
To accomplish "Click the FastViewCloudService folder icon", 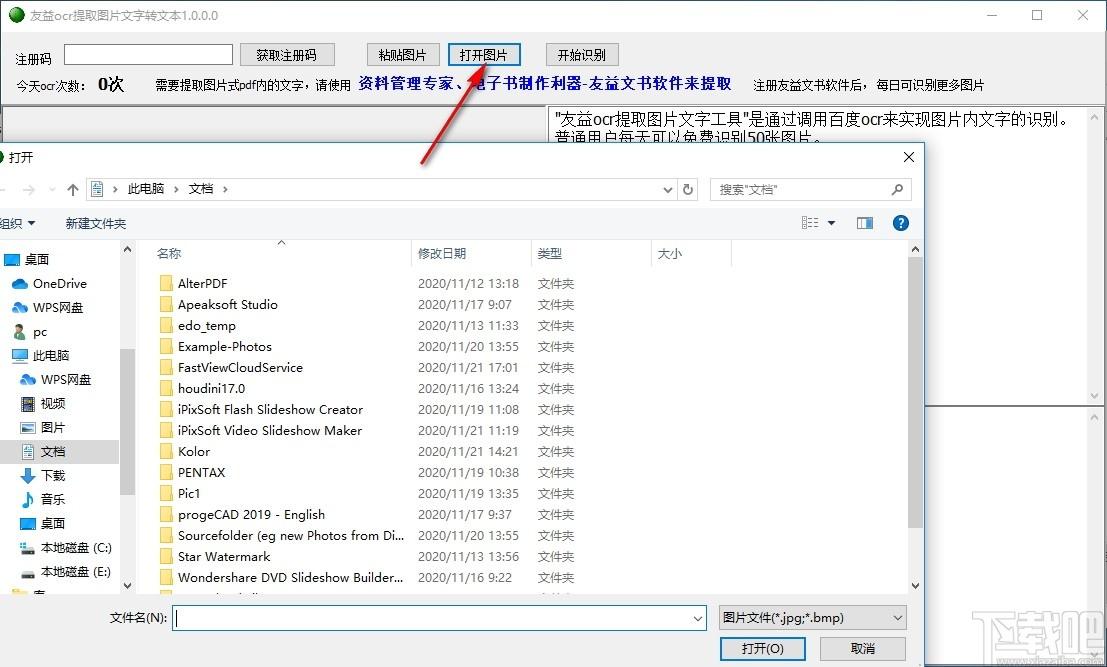I will coord(166,368).
